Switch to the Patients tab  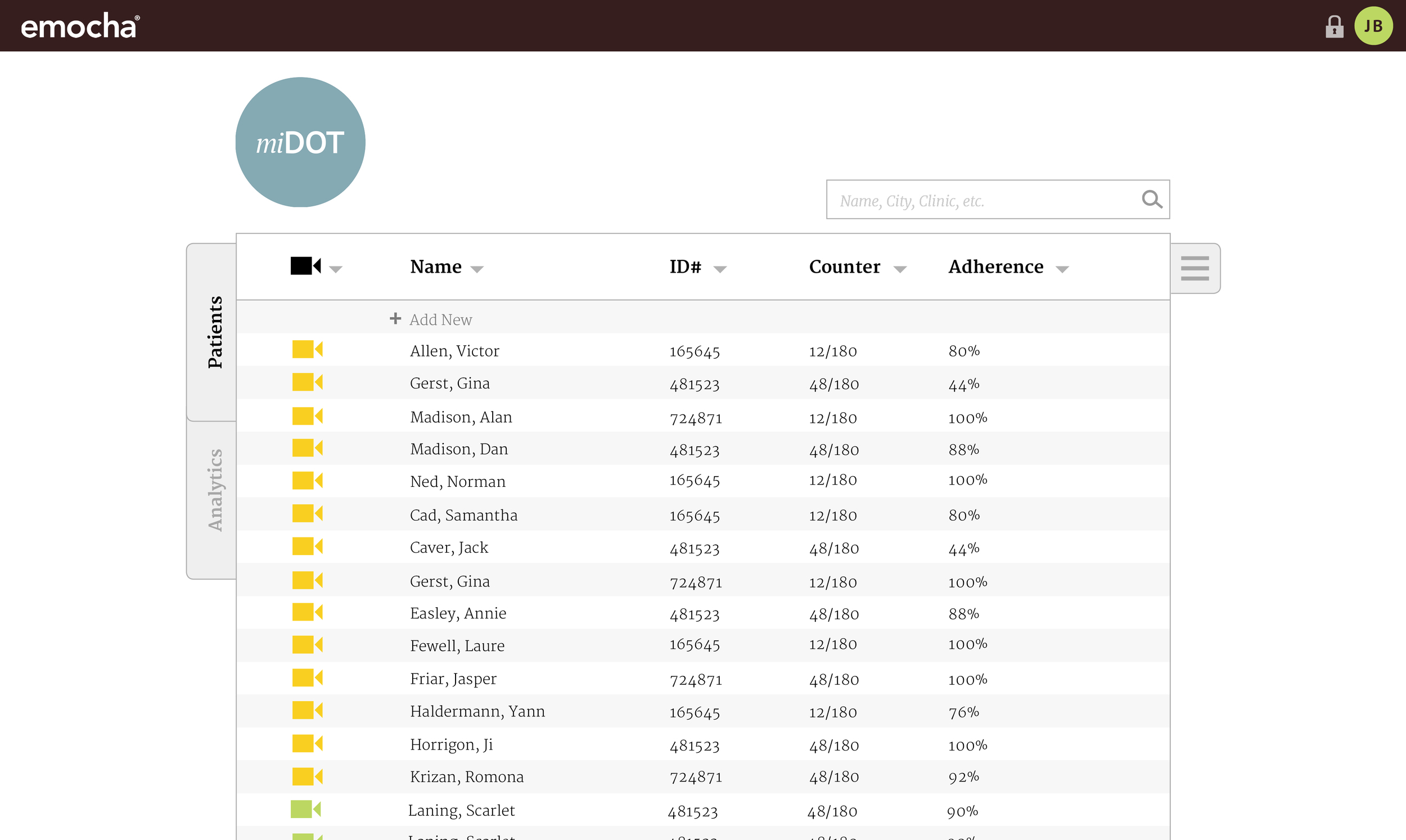coord(212,332)
